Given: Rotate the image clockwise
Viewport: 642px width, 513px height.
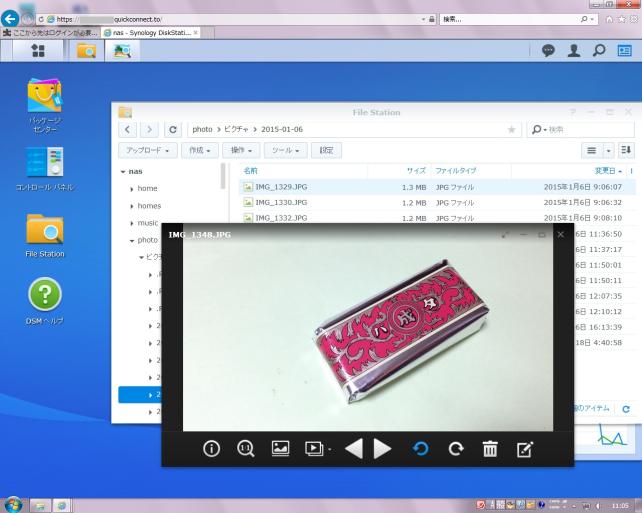Looking at the screenshot, I should [x=456, y=449].
